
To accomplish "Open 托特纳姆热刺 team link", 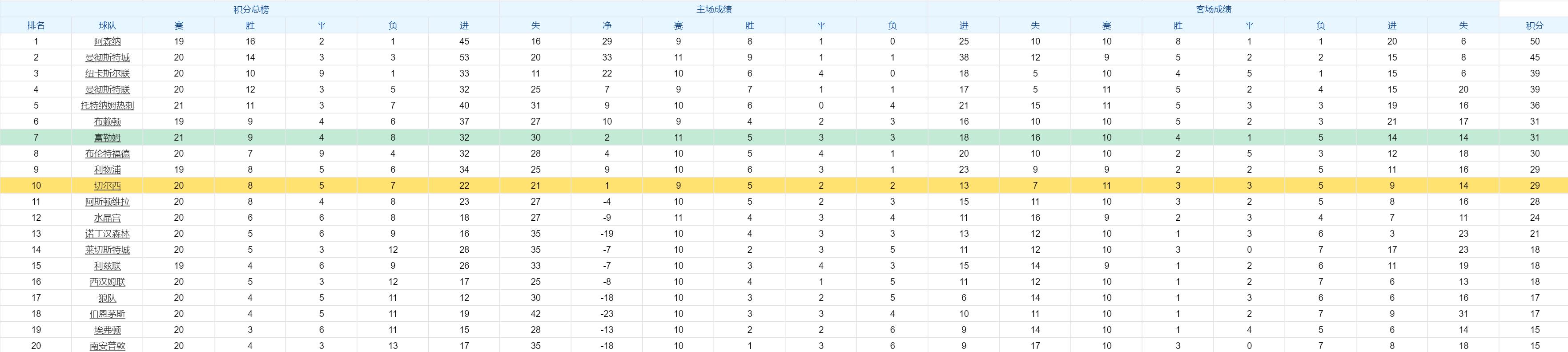I will tap(107, 105).
